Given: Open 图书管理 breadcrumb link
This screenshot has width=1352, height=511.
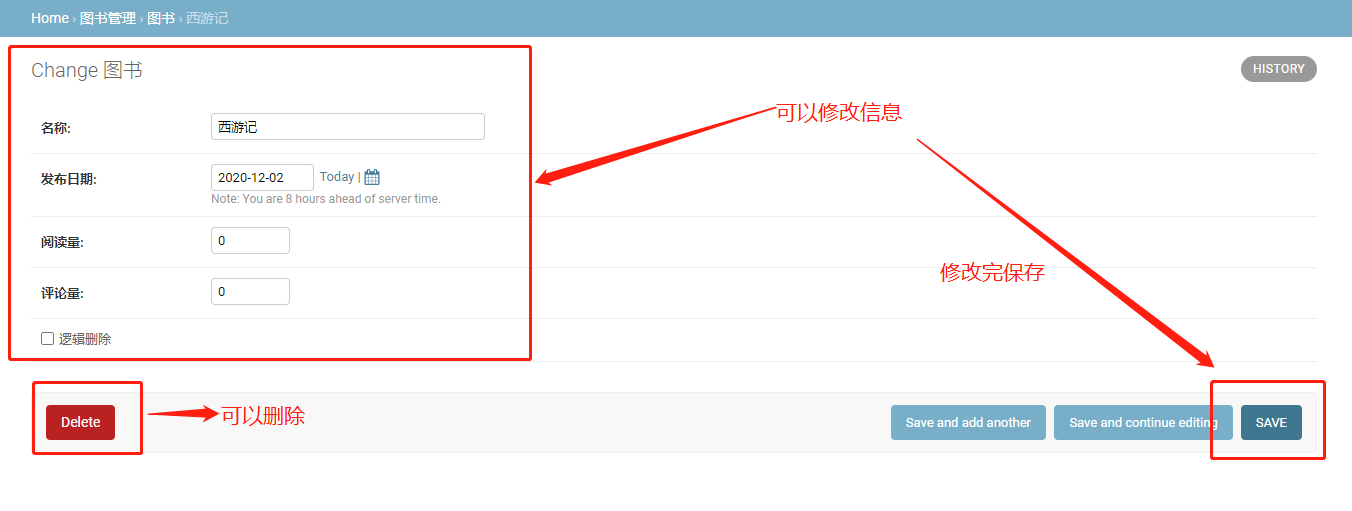Looking at the screenshot, I should 108,18.
